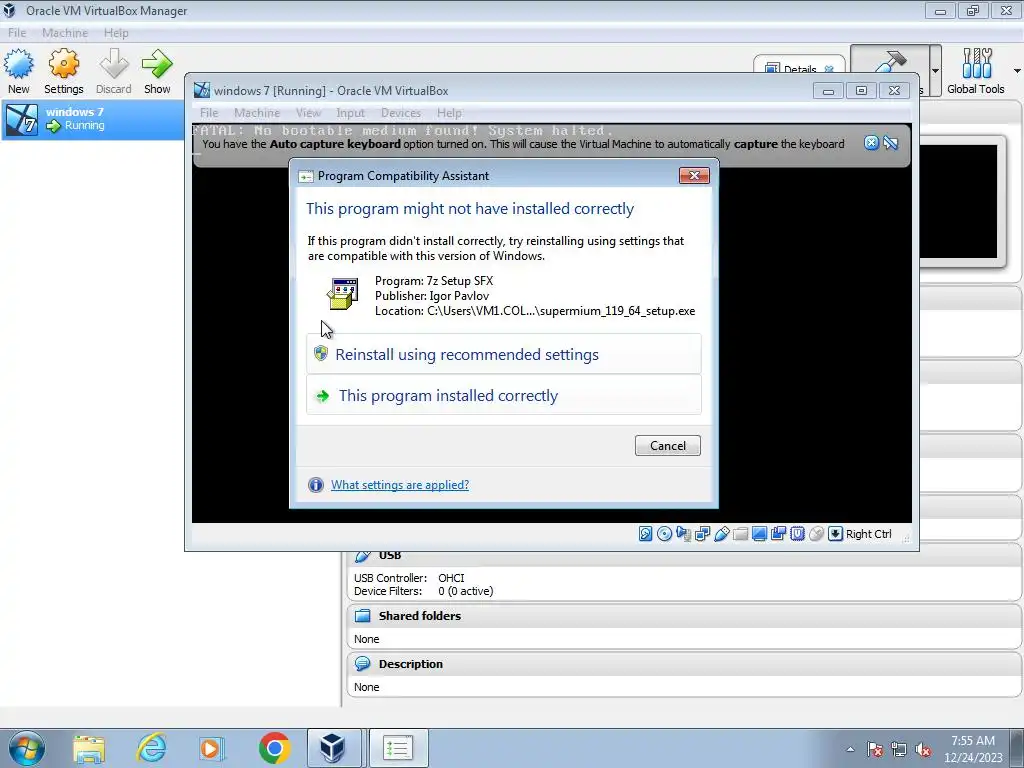Select the Details tab in Manager

click(799, 67)
